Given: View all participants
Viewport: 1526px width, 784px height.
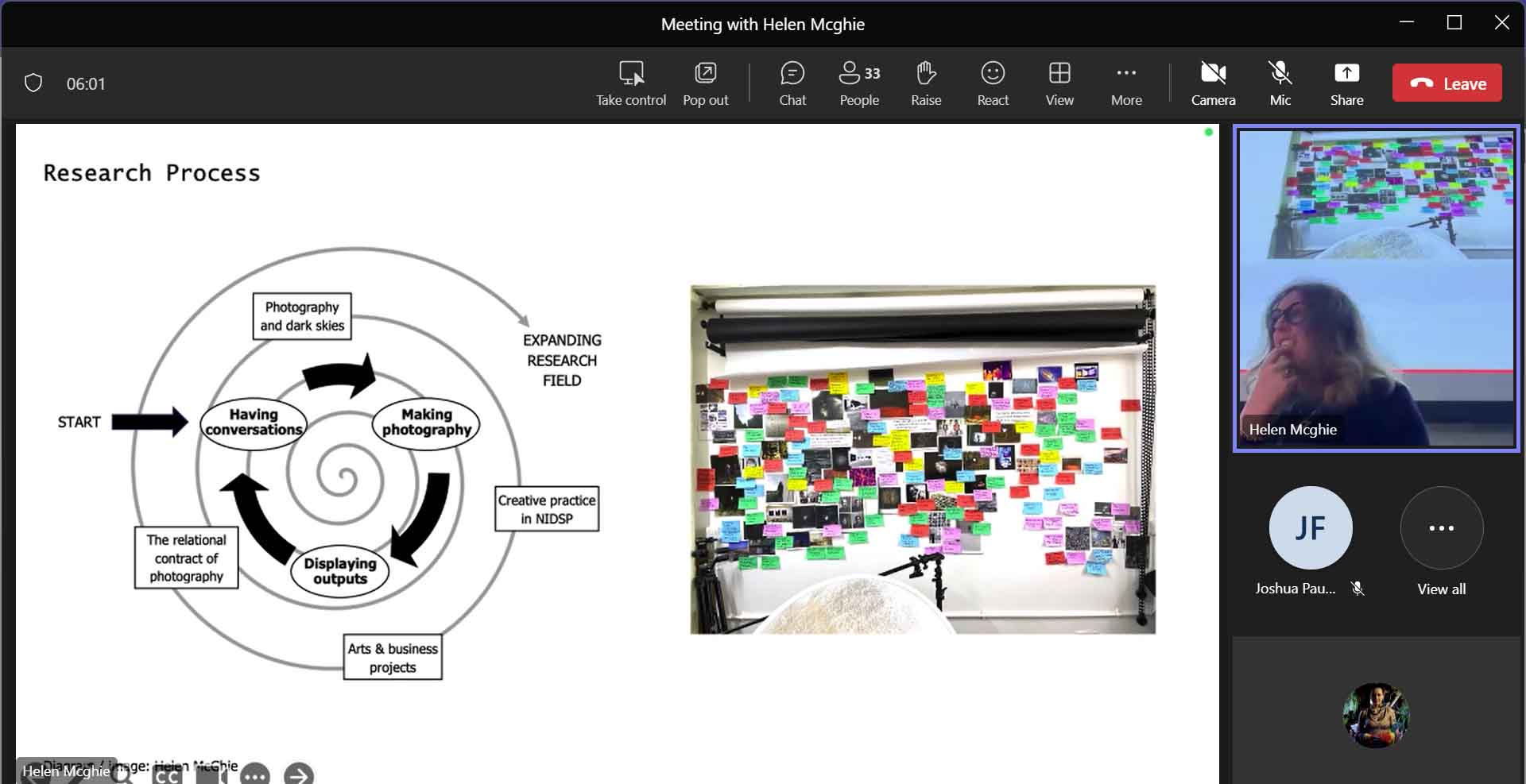Looking at the screenshot, I should tap(1441, 528).
